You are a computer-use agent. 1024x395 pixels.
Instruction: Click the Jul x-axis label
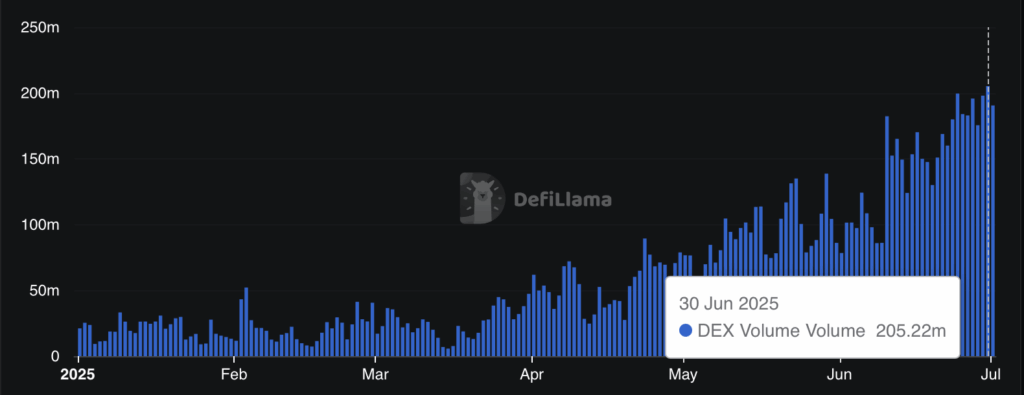point(991,375)
